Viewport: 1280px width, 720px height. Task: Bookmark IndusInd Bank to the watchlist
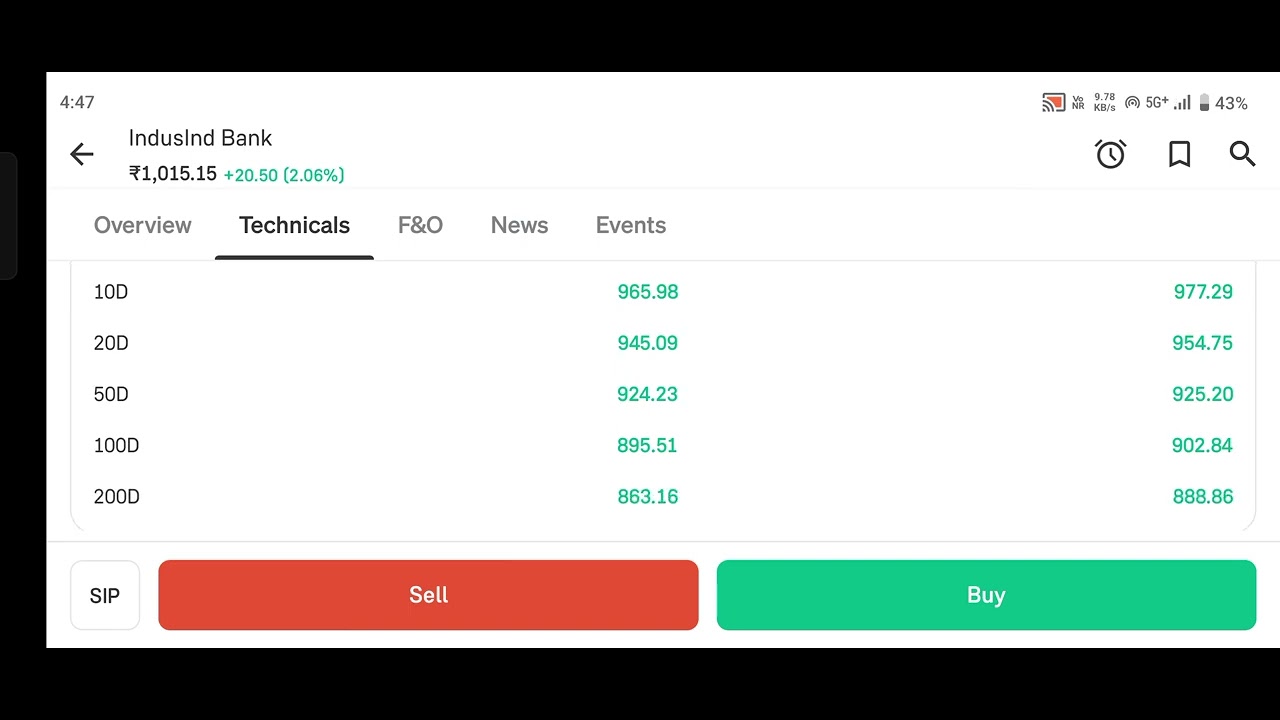click(1179, 154)
